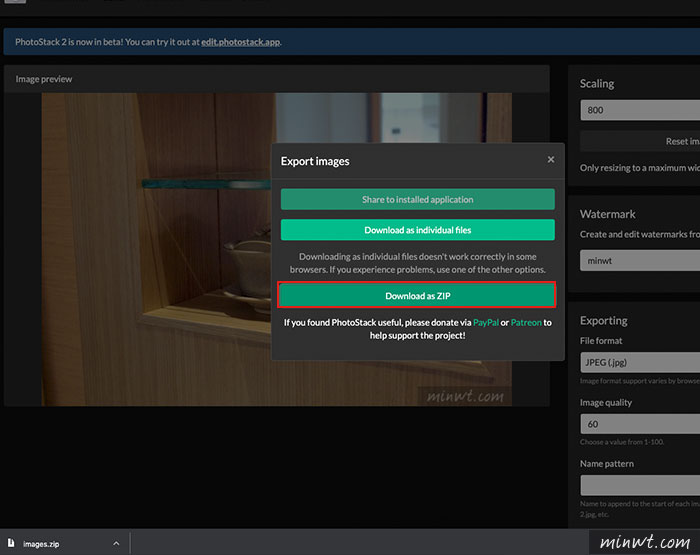Click the Exporting section heading
The image size is (700, 555).
point(604,321)
